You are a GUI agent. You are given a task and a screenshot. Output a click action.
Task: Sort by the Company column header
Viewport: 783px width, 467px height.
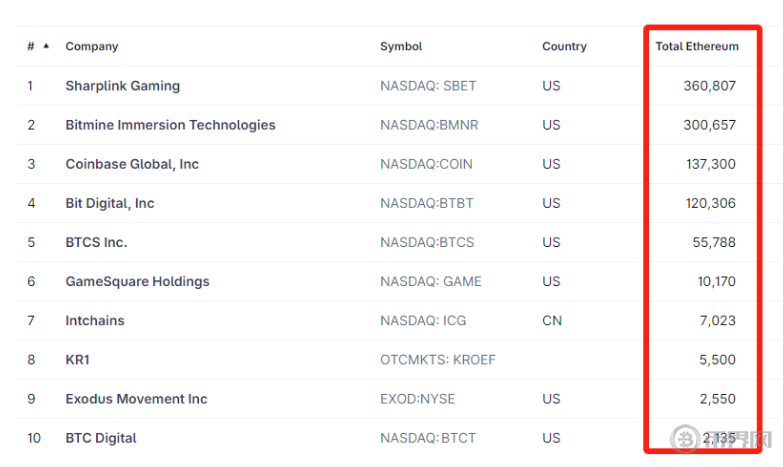92,46
